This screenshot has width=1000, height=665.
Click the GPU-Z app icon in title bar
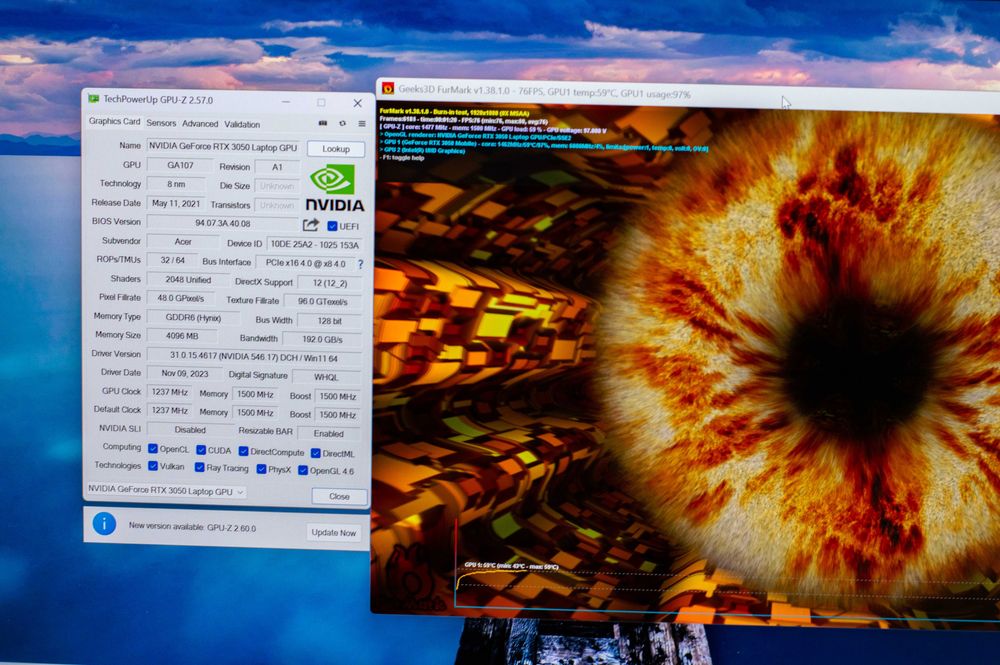point(94,99)
